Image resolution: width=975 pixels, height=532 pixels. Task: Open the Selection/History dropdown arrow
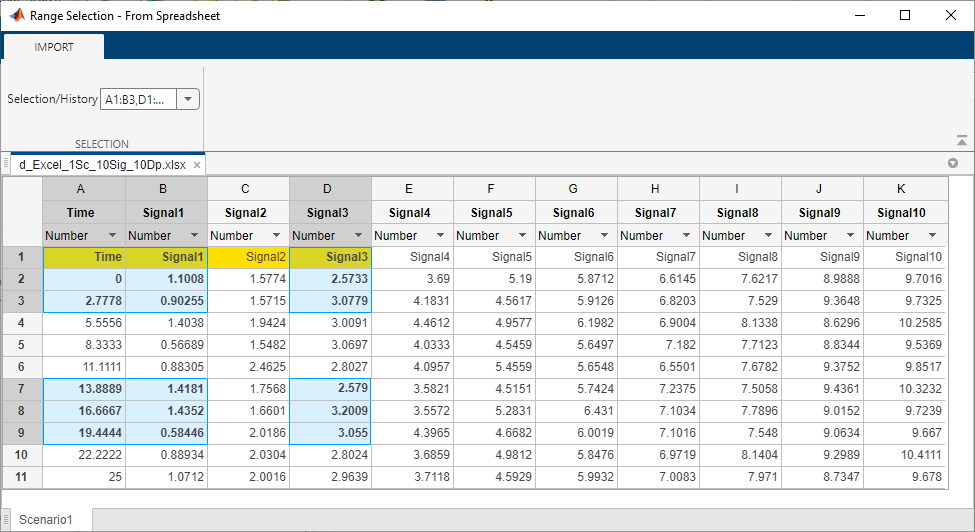(x=189, y=99)
